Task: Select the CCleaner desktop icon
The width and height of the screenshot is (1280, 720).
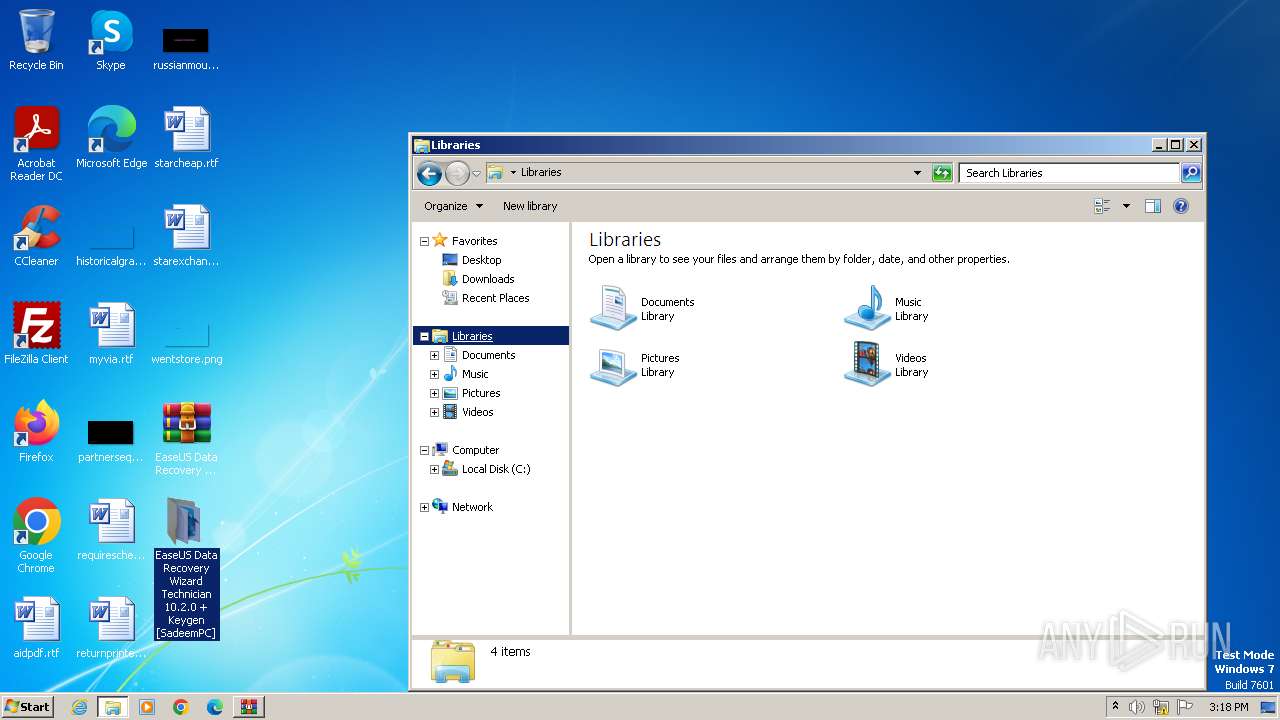Action: coord(36,236)
